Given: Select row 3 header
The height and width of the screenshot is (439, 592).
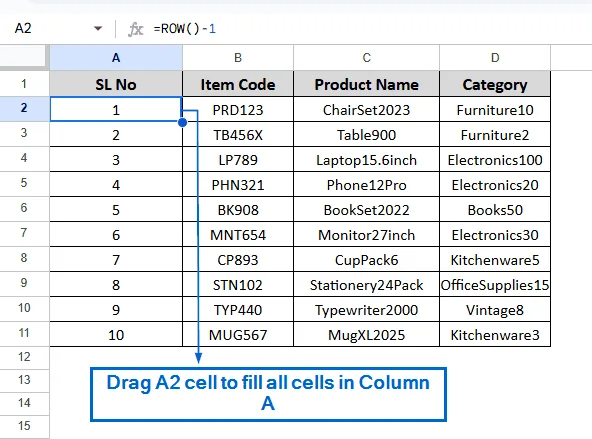Looking at the screenshot, I should point(24,133).
